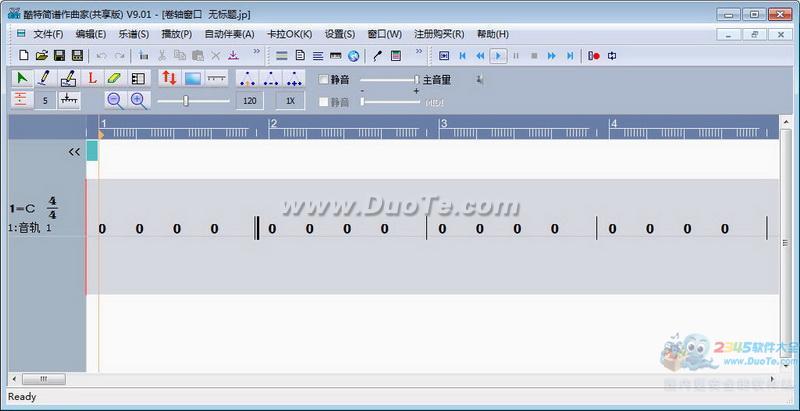
Task: Save the current score
Action: pos(60,56)
